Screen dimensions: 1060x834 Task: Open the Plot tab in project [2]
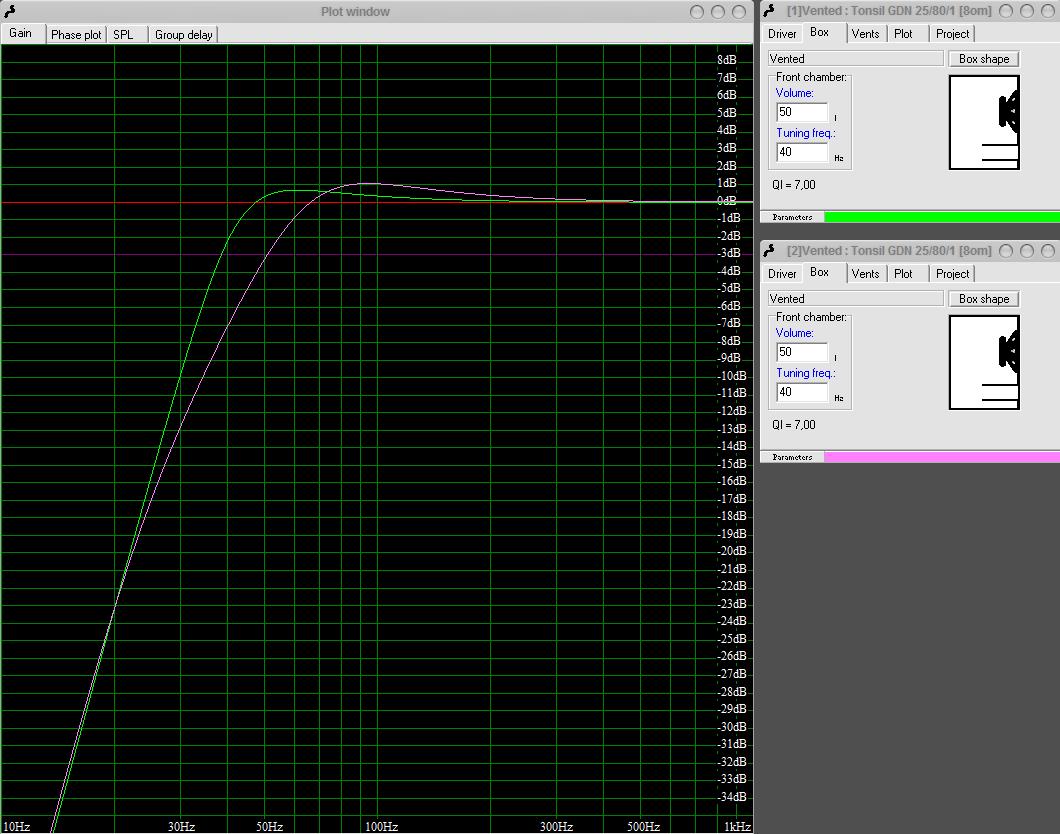[903, 274]
